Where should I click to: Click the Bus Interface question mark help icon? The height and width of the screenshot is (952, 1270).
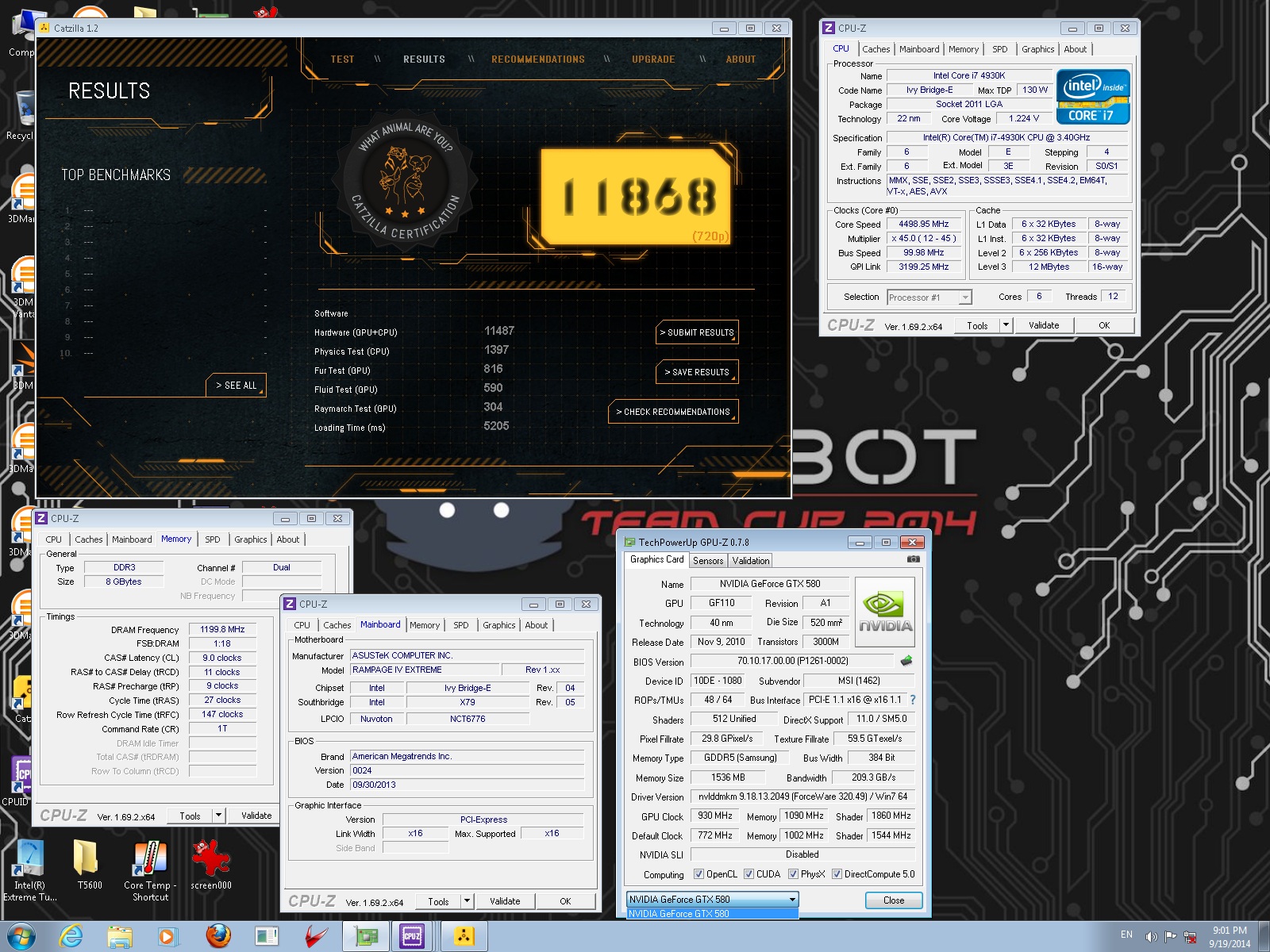point(913,700)
